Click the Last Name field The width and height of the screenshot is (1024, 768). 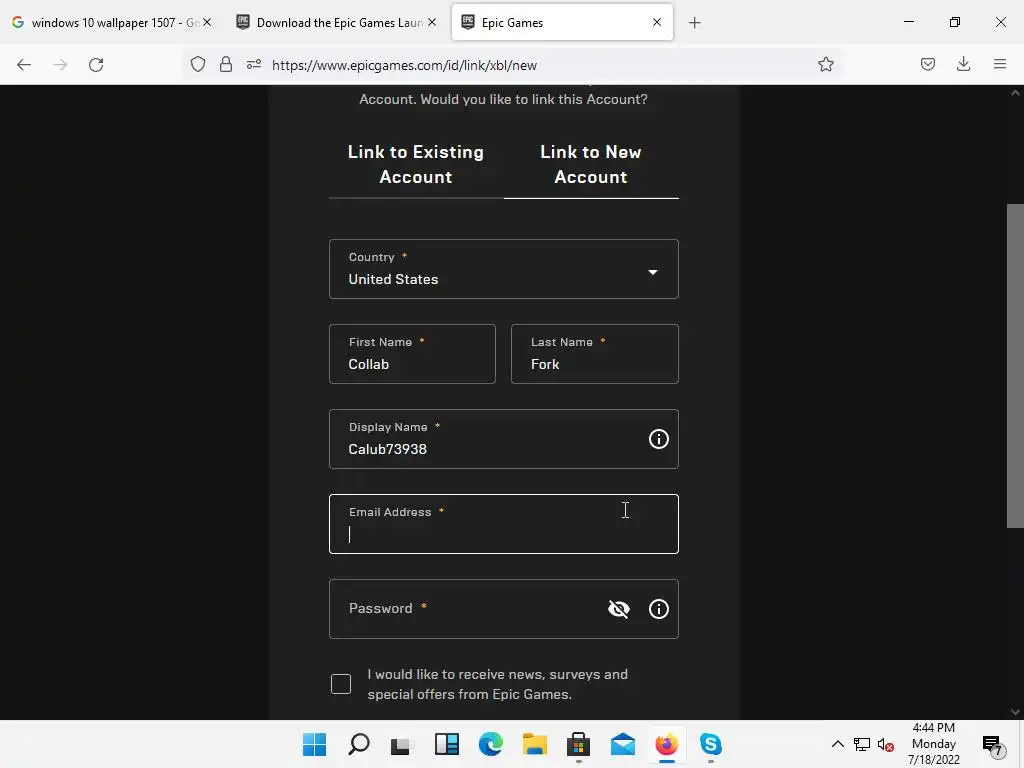594,354
